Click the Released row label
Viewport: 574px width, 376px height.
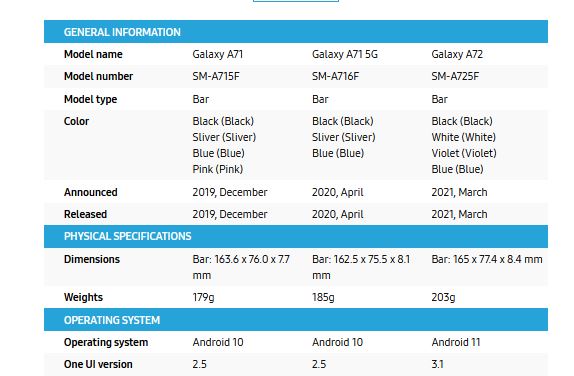[x=85, y=214]
